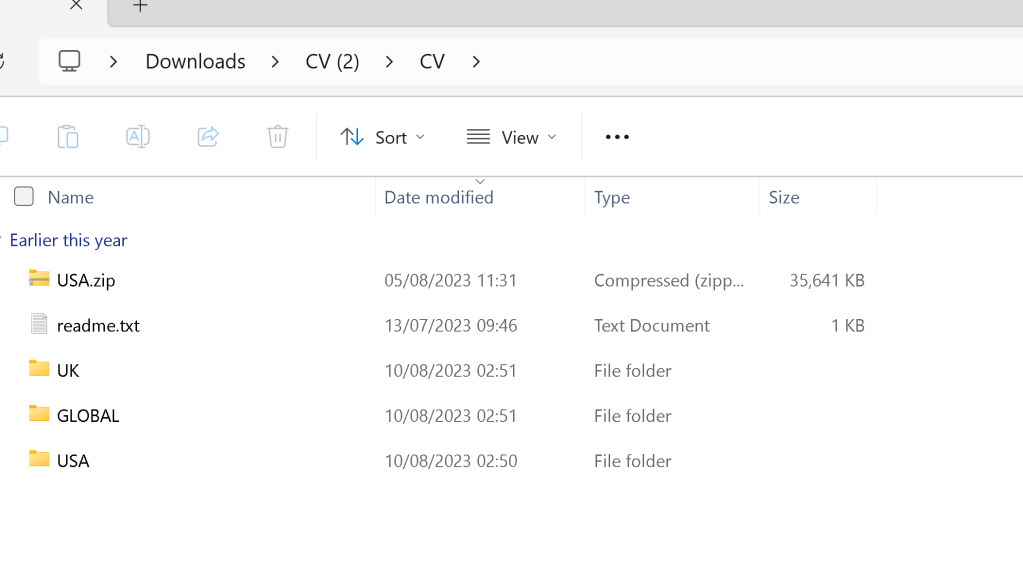Click the date modified of UK folder

pos(451,370)
